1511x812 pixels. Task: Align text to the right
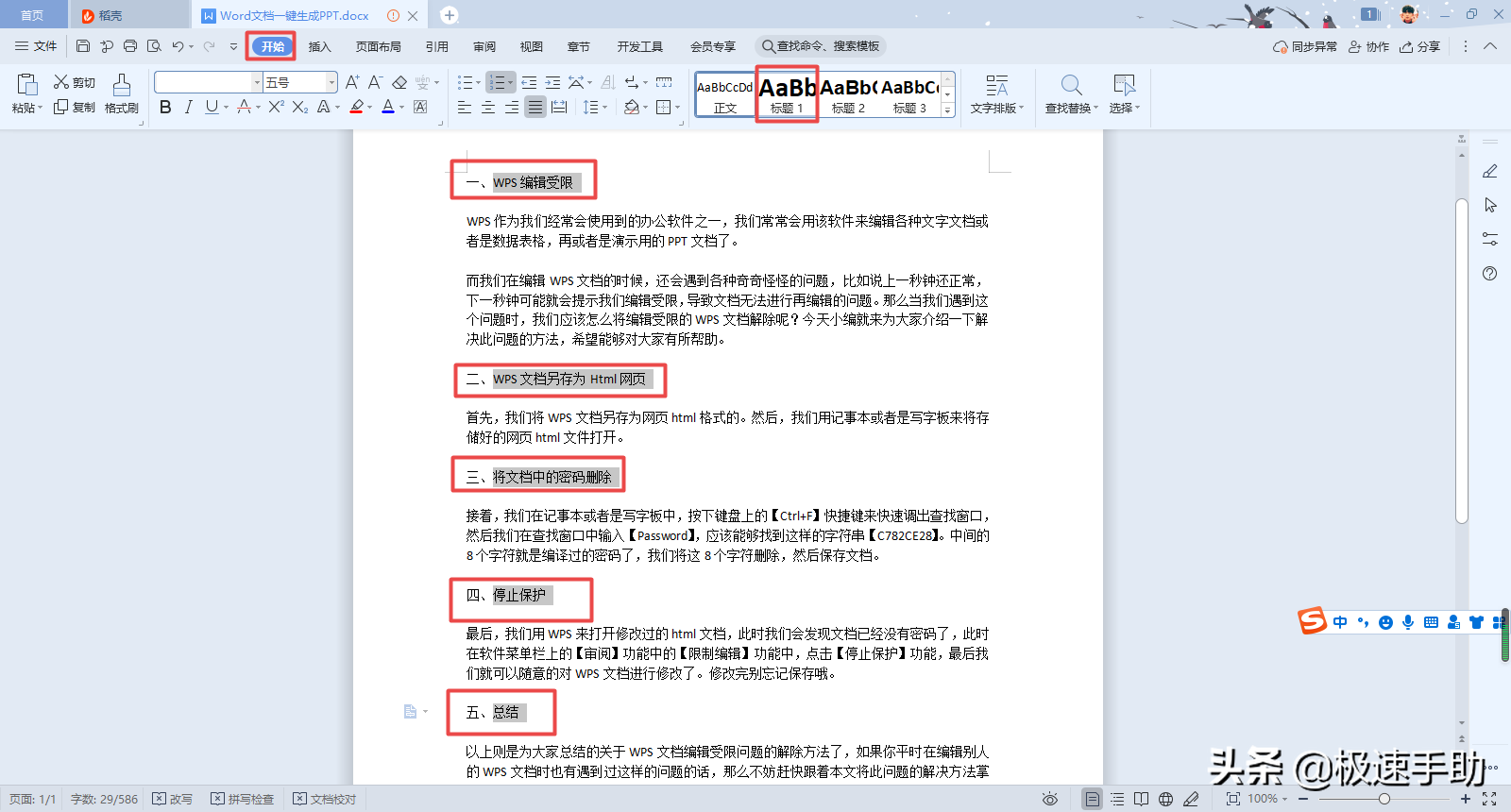click(512, 107)
